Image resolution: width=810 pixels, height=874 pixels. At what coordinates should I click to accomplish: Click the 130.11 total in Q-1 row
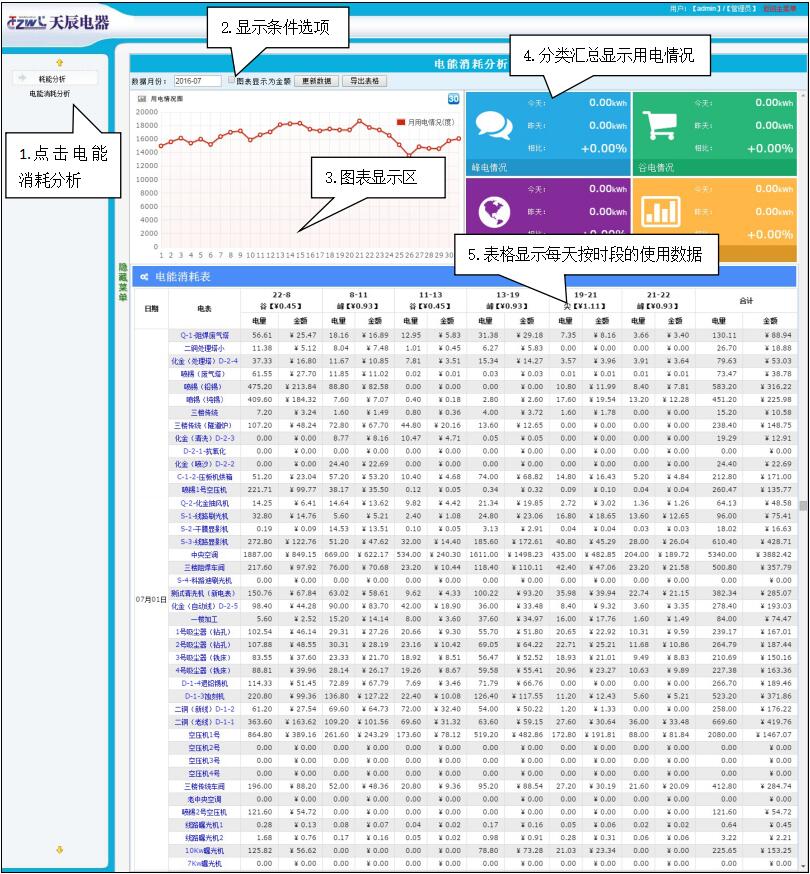(724, 336)
